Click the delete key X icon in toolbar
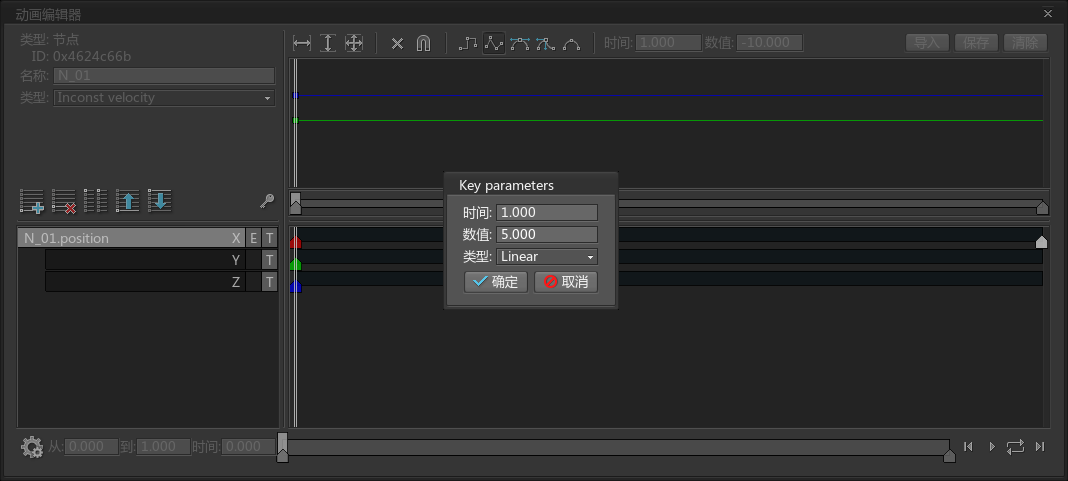This screenshot has width=1068, height=481. tap(397, 44)
